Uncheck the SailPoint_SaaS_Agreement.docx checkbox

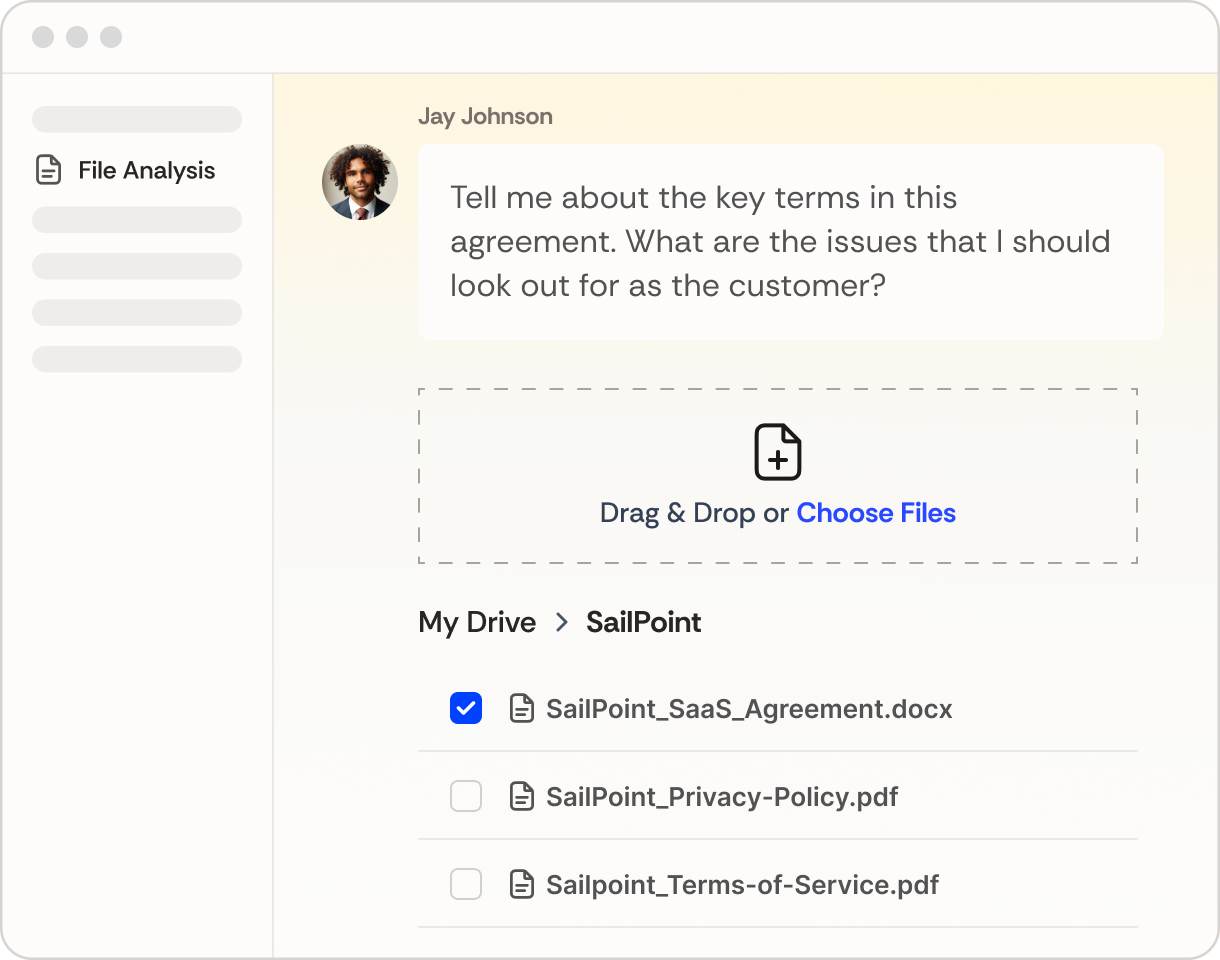[x=466, y=709]
